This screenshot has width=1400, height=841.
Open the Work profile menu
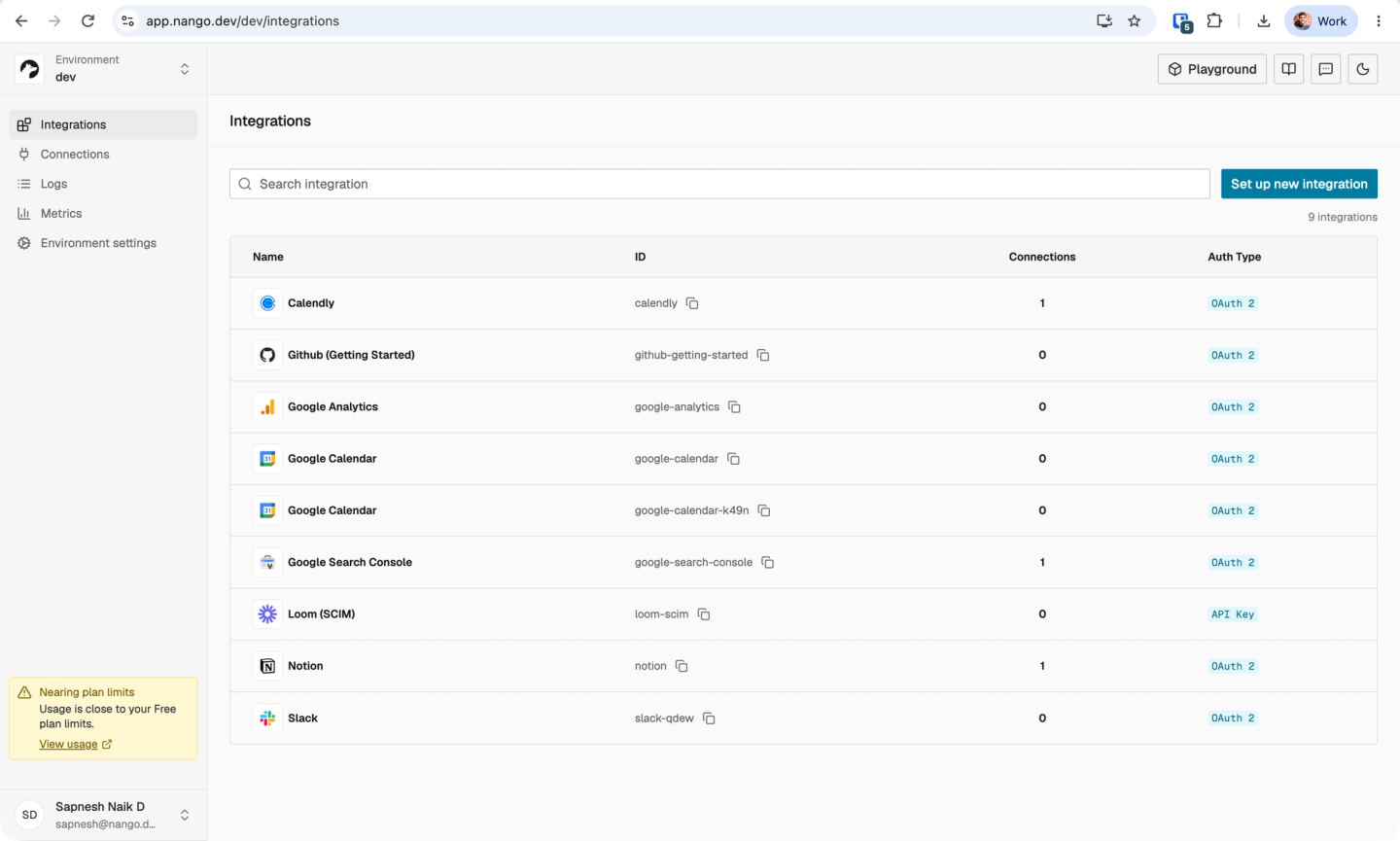[x=1321, y=20]
